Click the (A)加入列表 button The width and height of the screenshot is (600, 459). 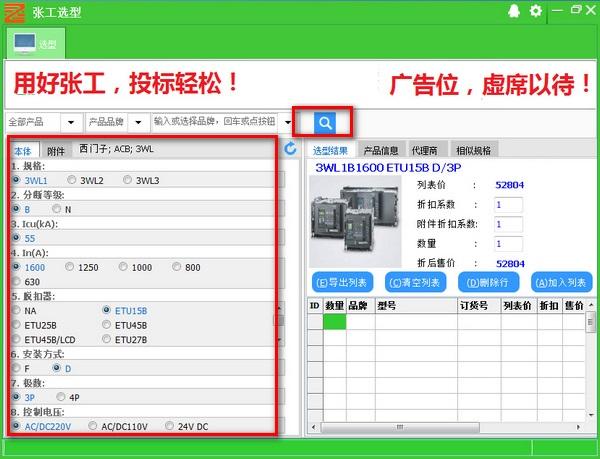point(561,282)
